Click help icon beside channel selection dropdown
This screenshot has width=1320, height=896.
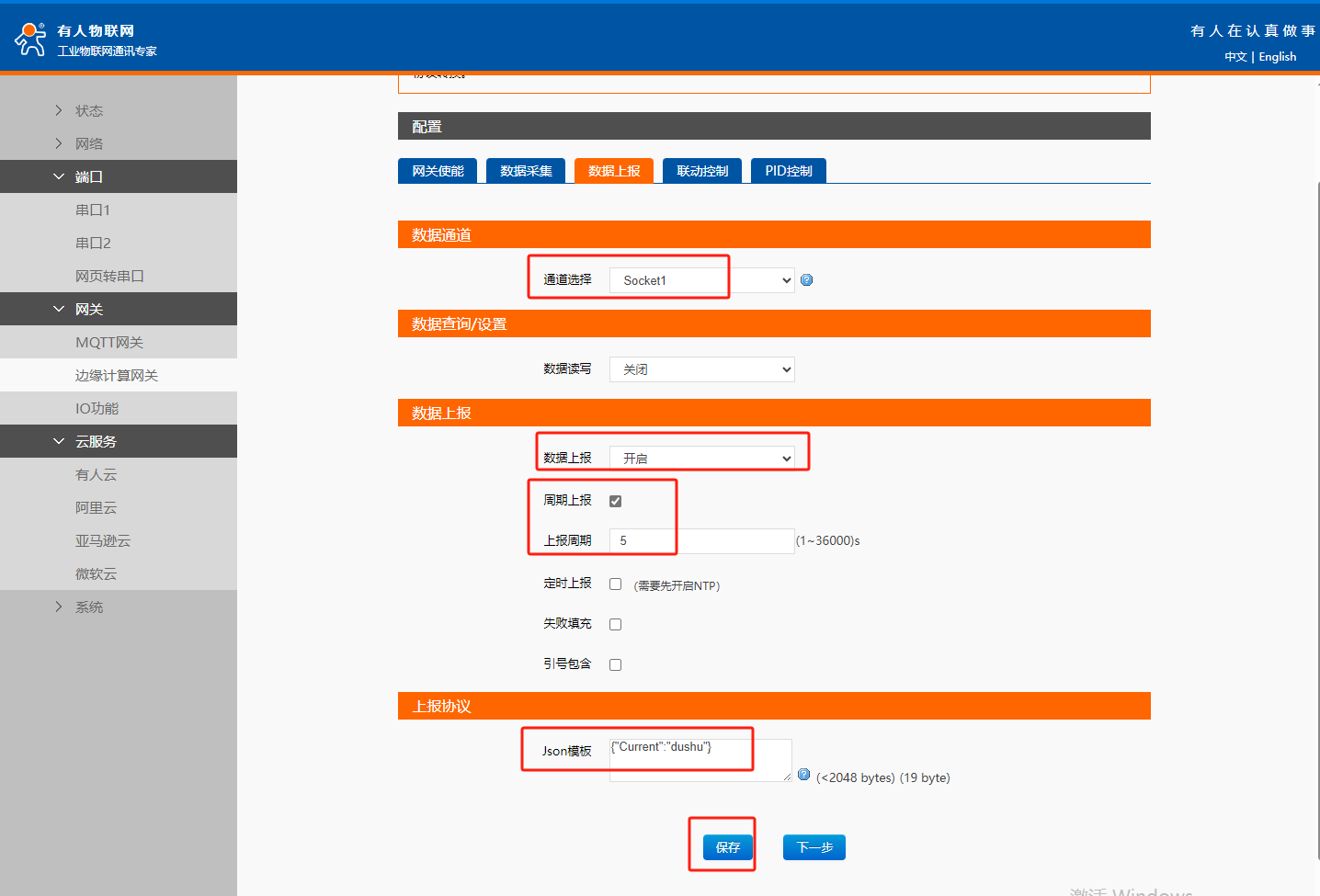pos(806,280)
